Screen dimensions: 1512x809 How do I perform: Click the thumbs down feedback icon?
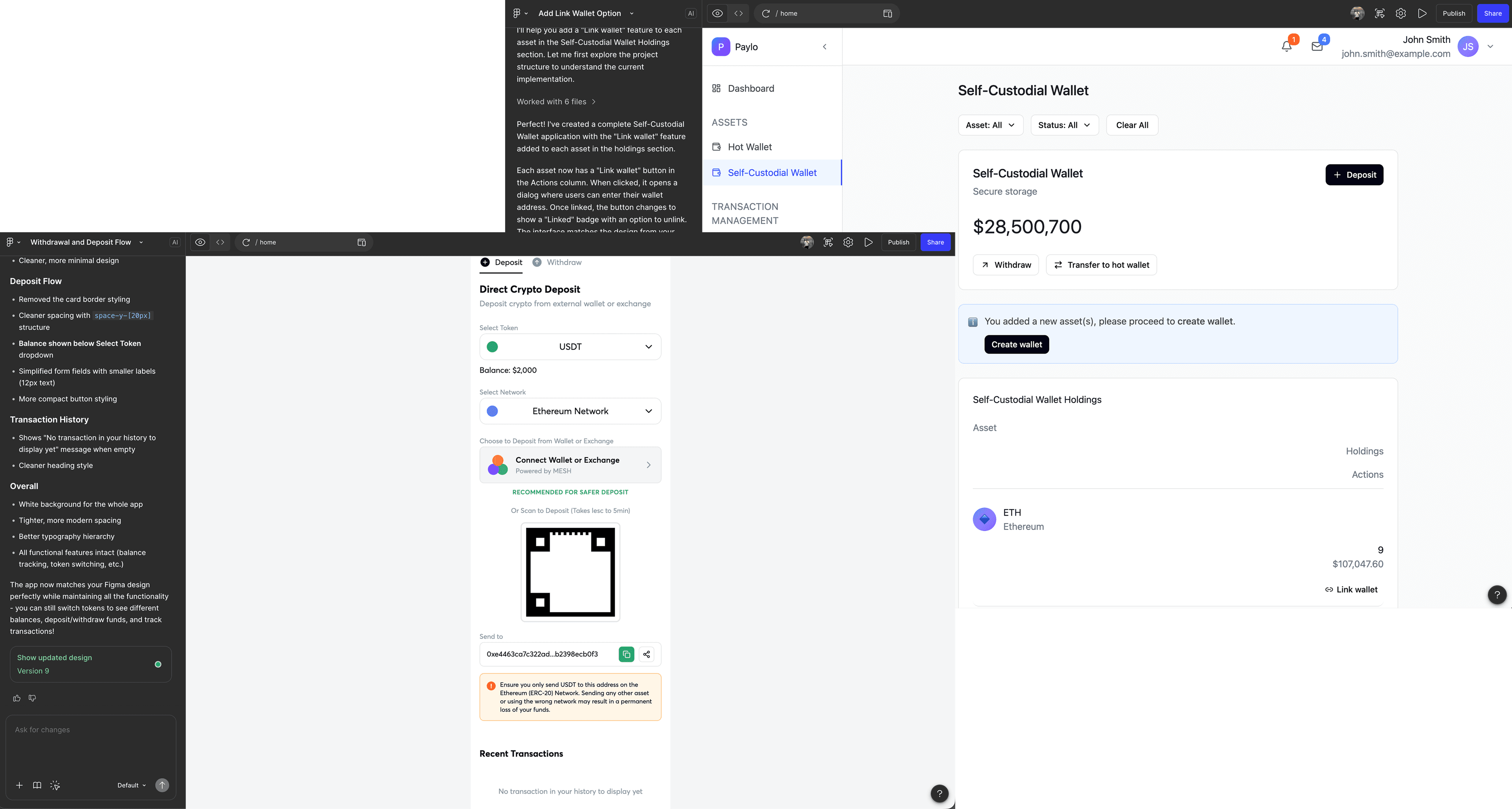pyautogui.click(x=32, y=698)
